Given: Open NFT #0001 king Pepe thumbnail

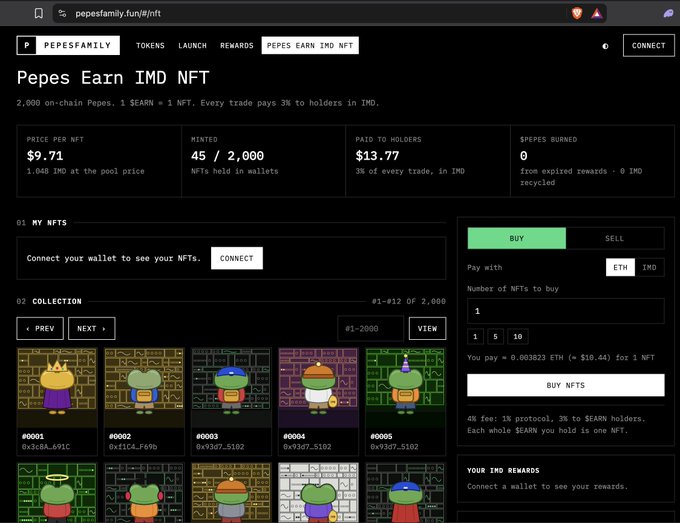Looking at the screenshot, I should click(x=57, y=388).
